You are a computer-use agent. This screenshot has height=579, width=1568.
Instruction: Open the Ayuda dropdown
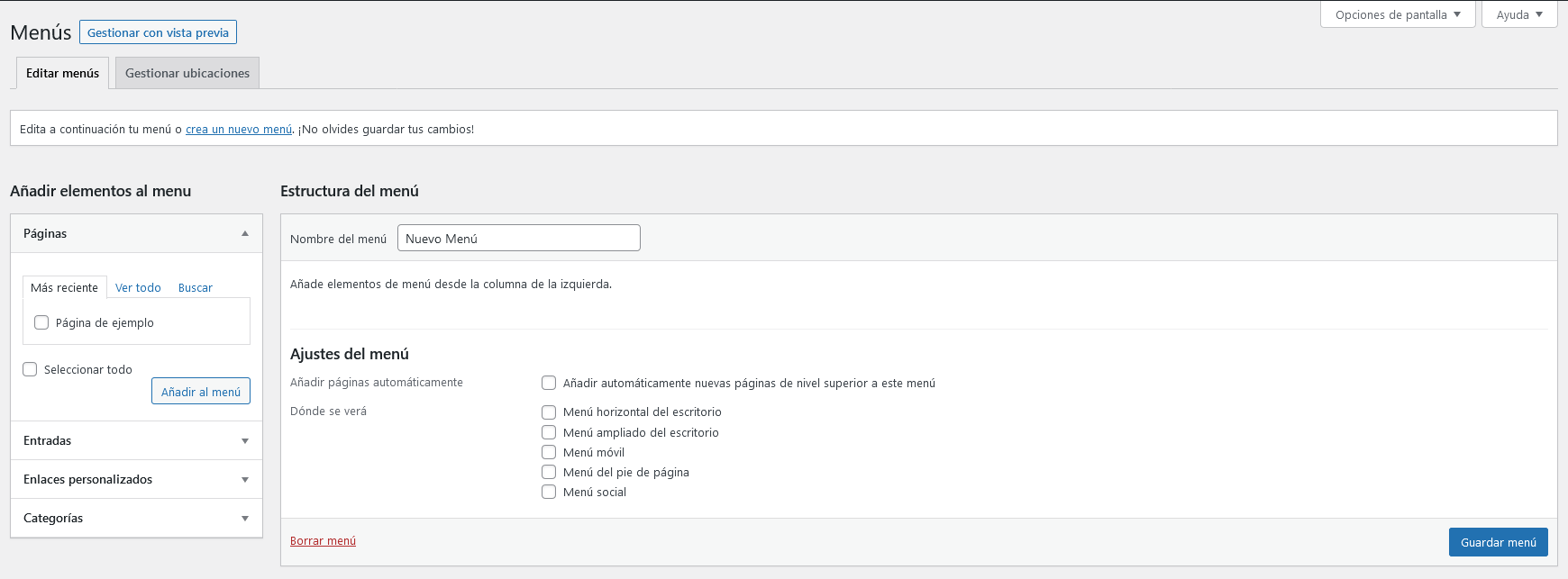pos(1519,15)
